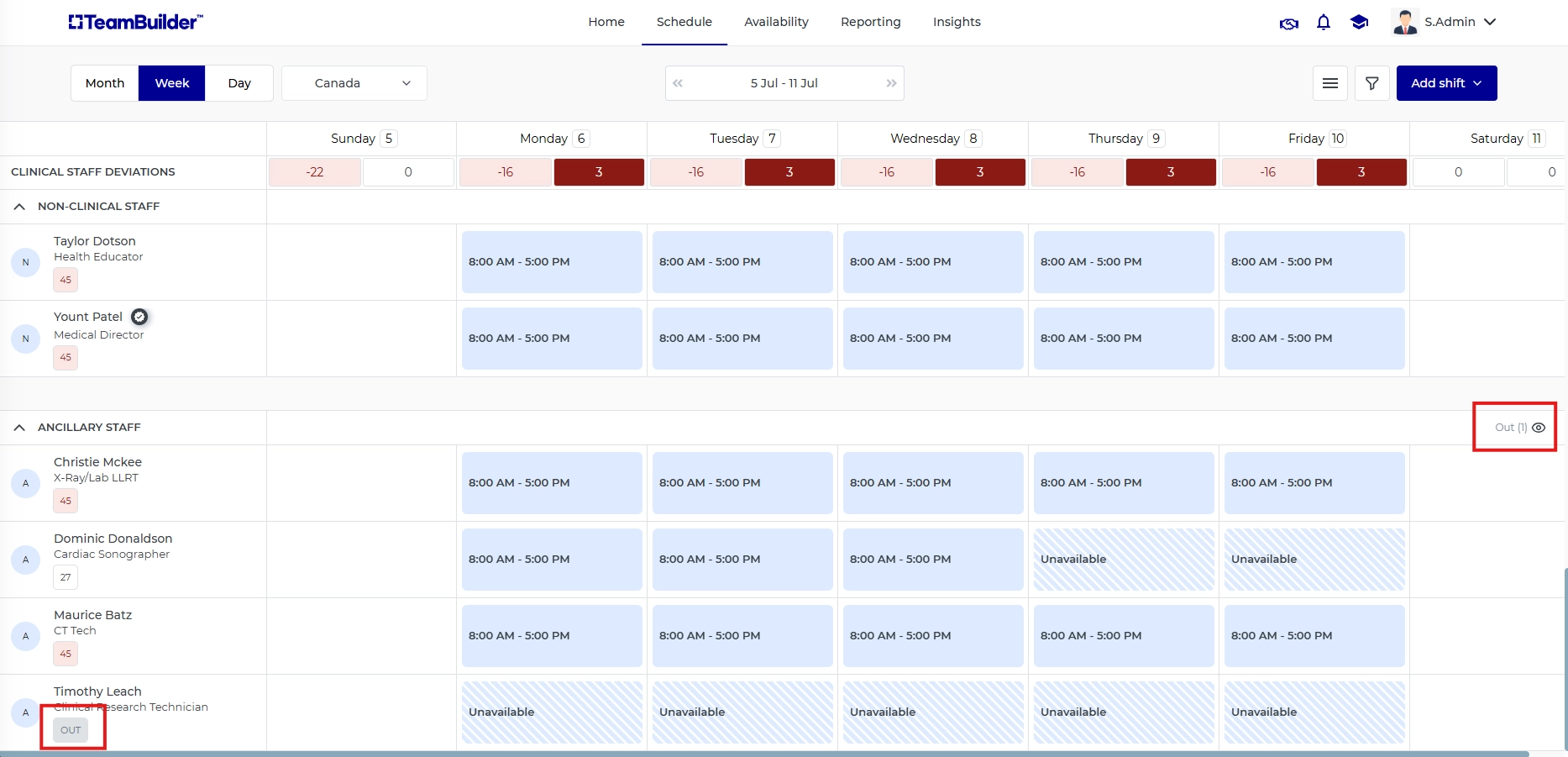Screen dimensions: 1568x757
Task: Click the TeamBuilder logo
Action: point(135,22)
